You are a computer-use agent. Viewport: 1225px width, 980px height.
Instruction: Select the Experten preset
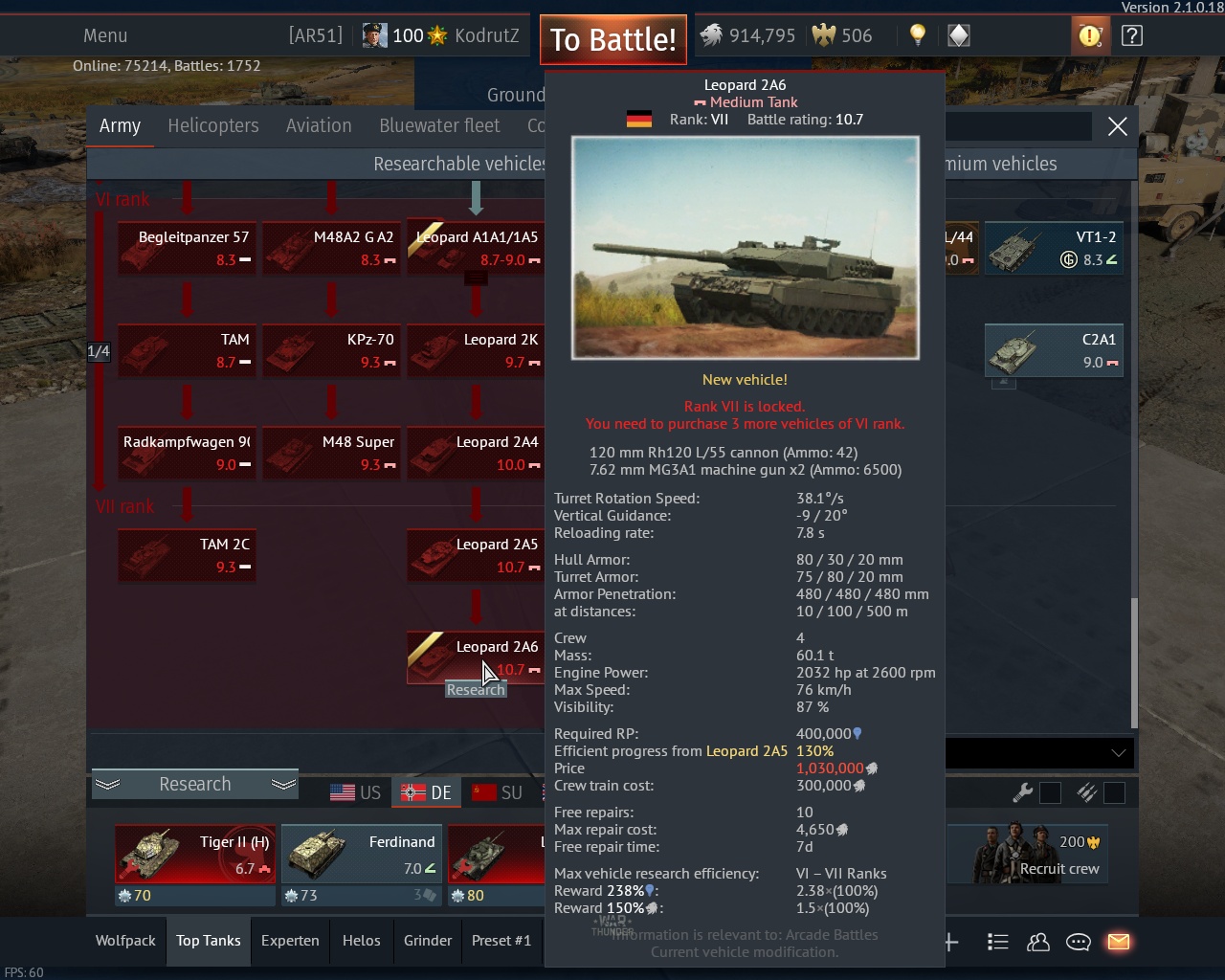290,941
